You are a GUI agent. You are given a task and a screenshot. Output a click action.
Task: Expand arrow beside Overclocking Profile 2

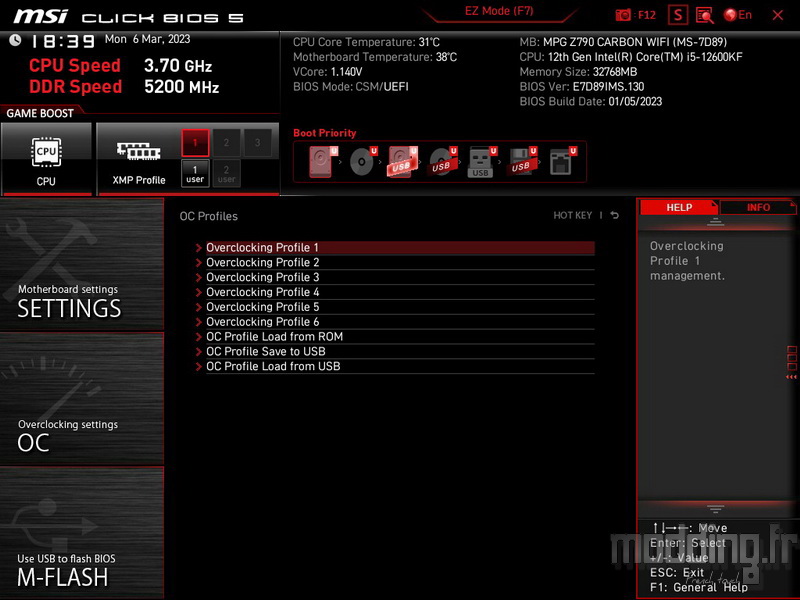(x=198, y=262)
